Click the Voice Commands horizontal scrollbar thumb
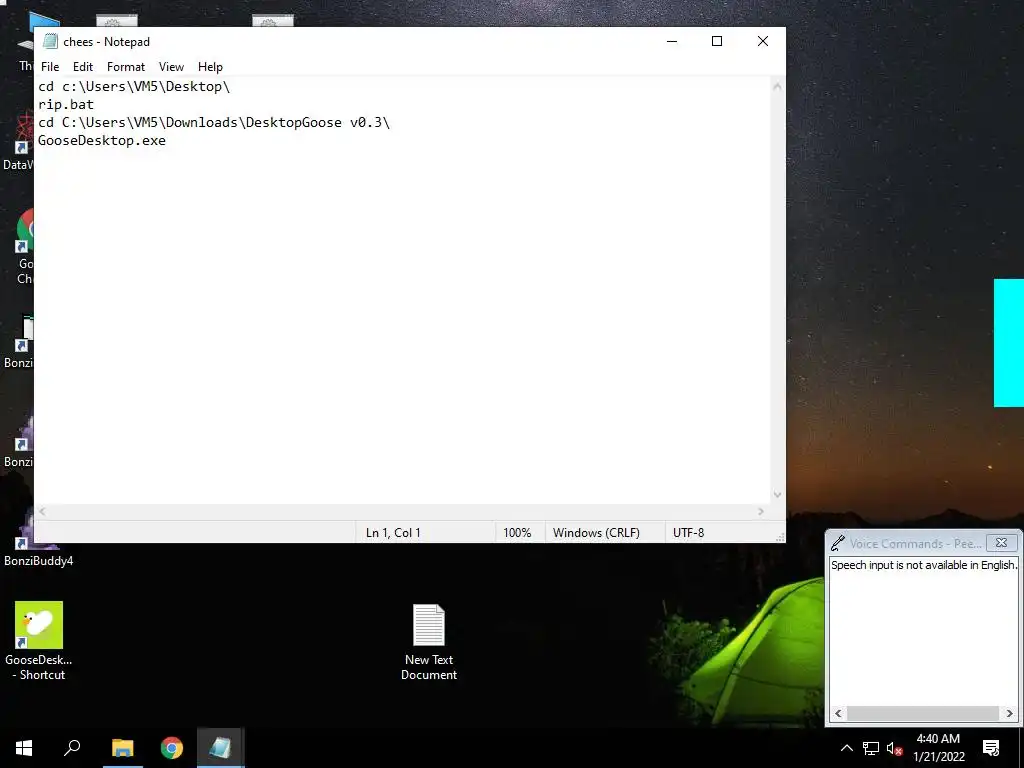The height and width of the screenshot is (768, 1024). point(923,714)
